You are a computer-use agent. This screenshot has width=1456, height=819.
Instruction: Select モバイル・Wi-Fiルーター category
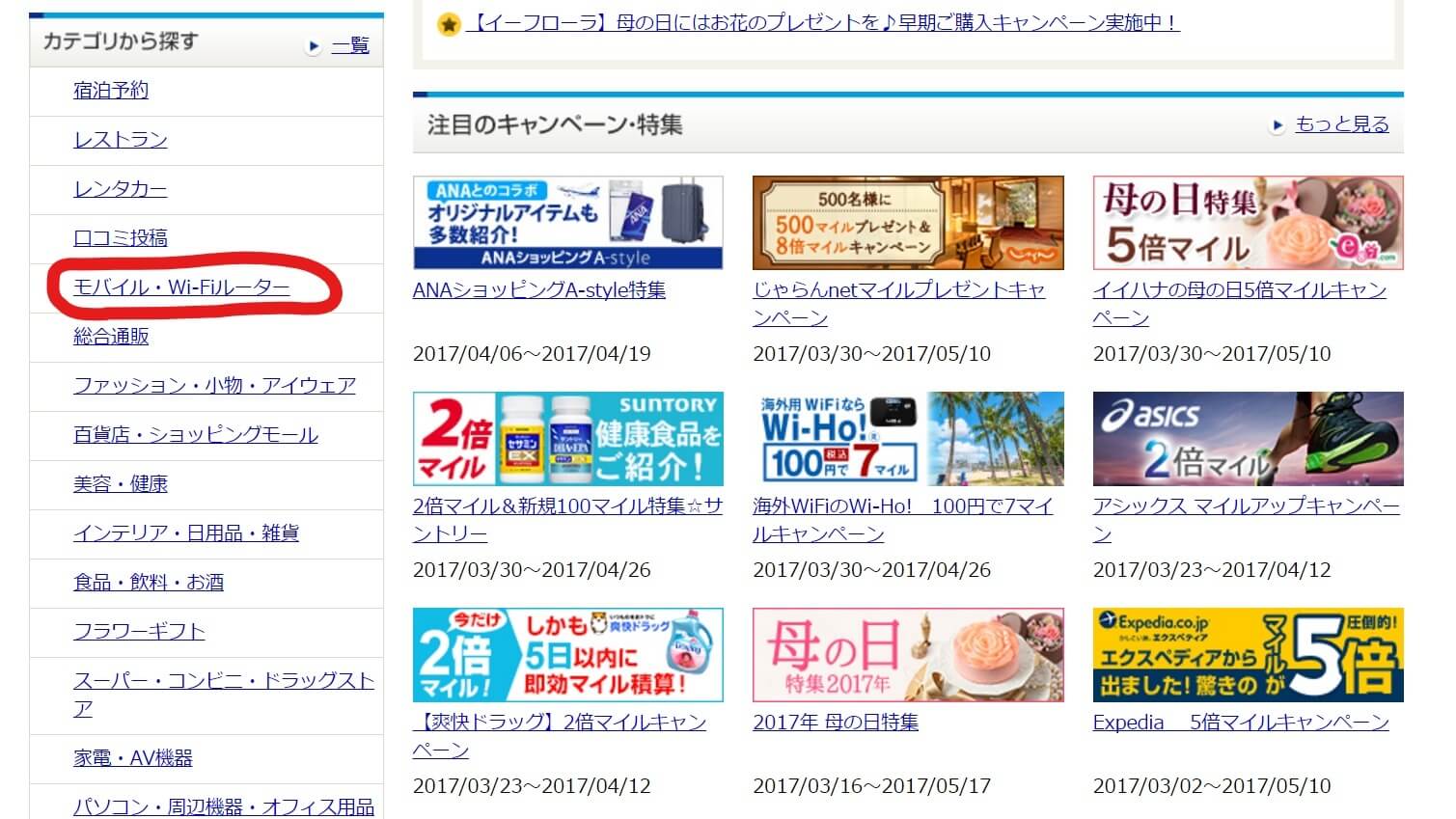(181, 287)
